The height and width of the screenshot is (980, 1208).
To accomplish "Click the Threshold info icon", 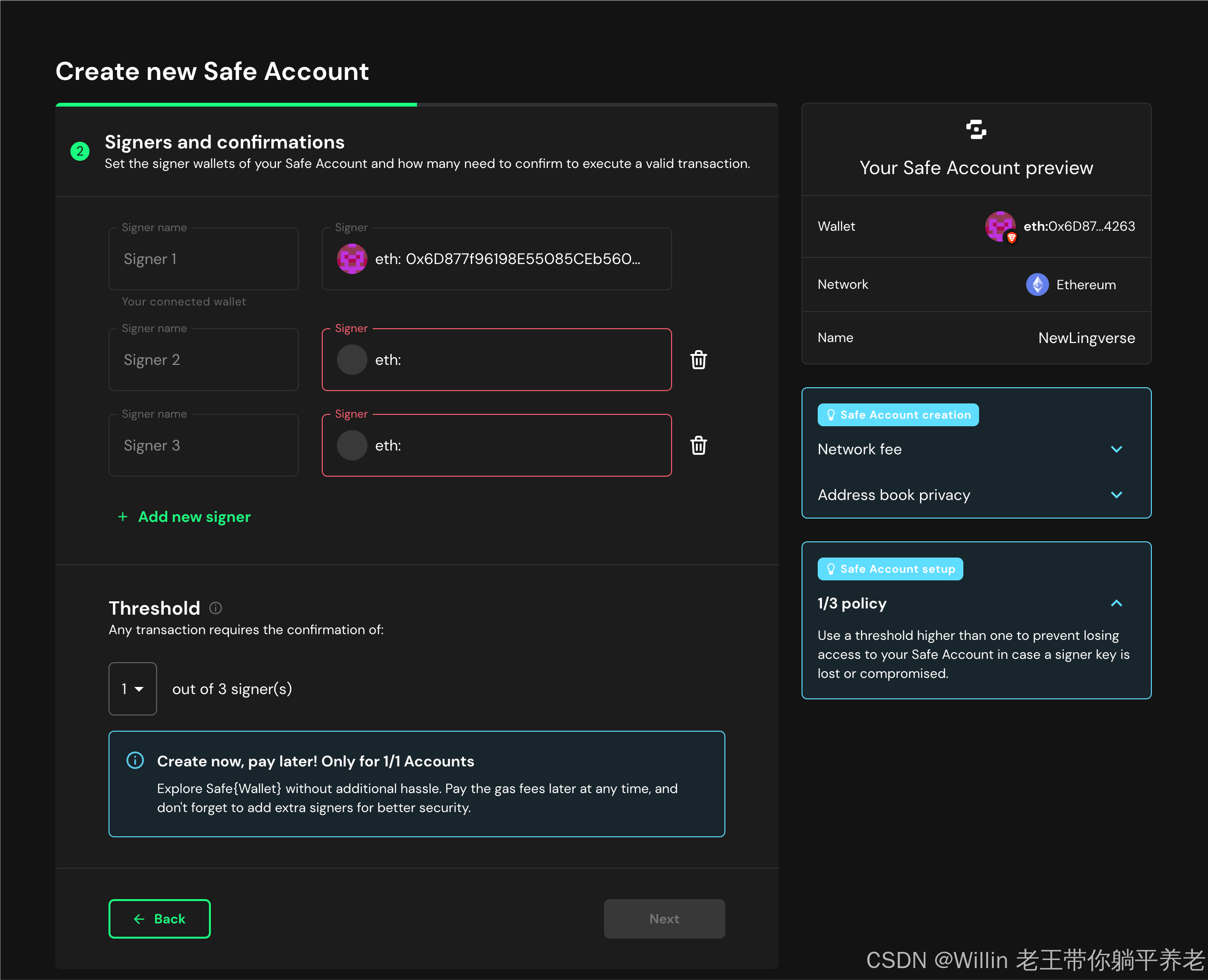I will (x=216, y=608).
